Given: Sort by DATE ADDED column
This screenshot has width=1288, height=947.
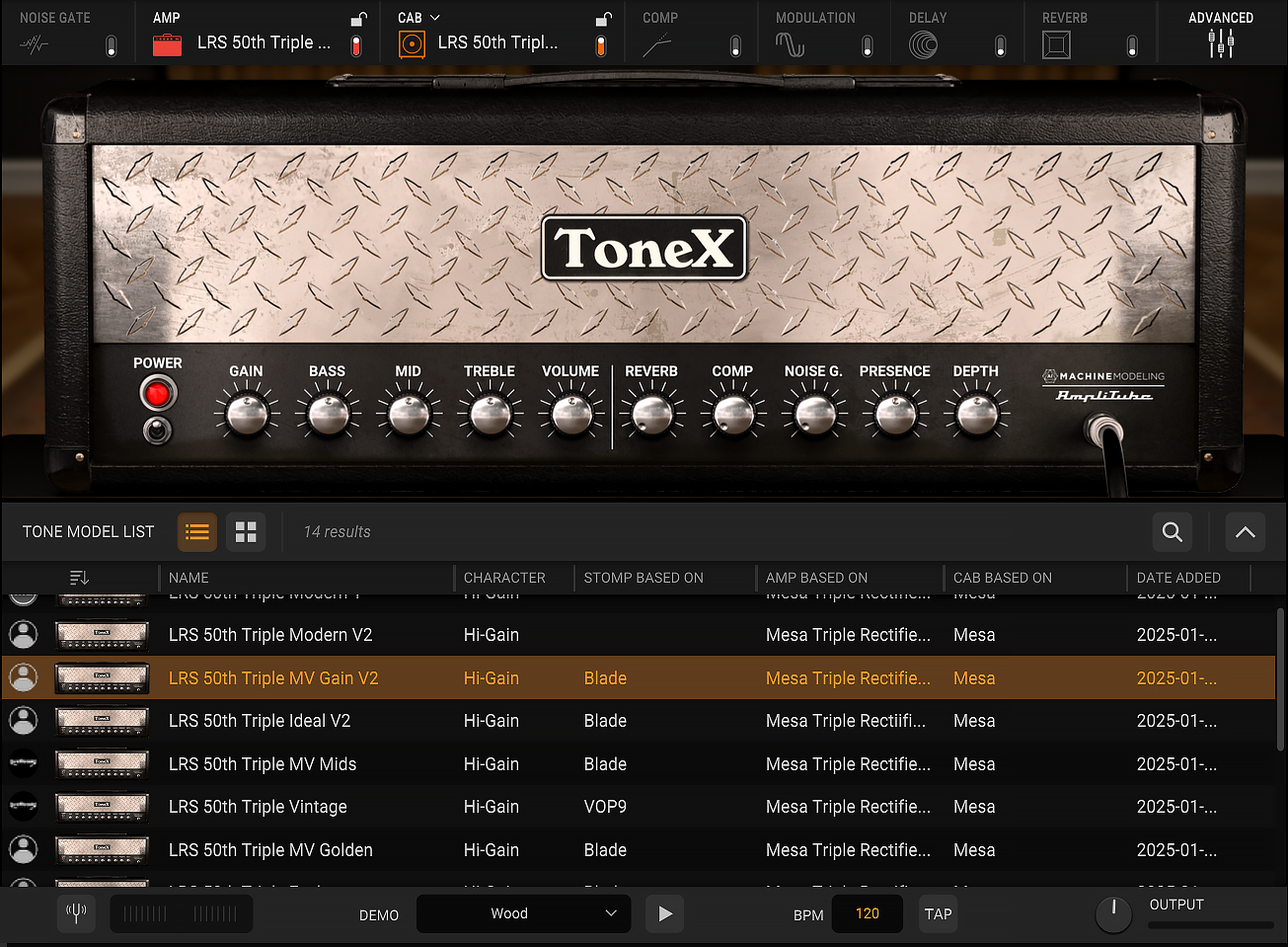Looking at the screenshot, I should point(1178,578).
